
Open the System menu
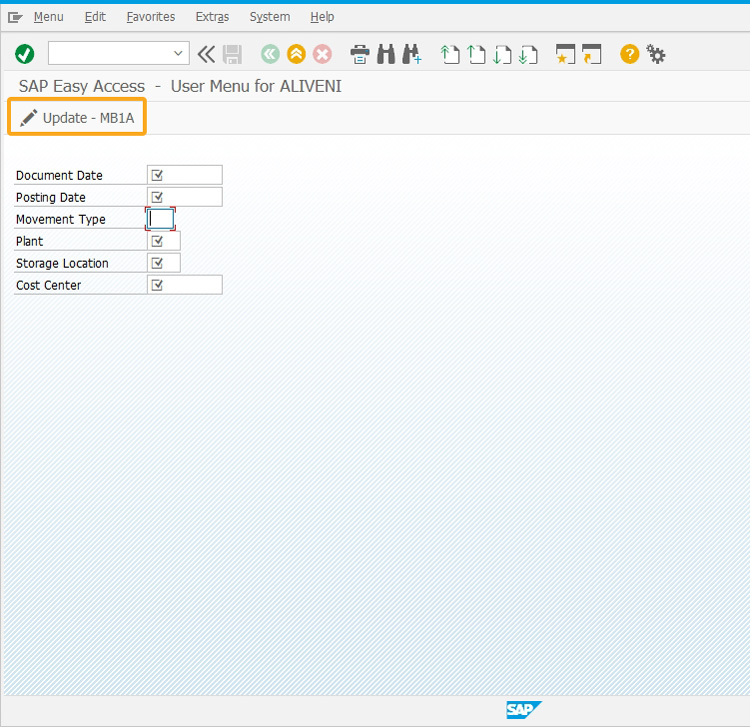pos(270,17)
